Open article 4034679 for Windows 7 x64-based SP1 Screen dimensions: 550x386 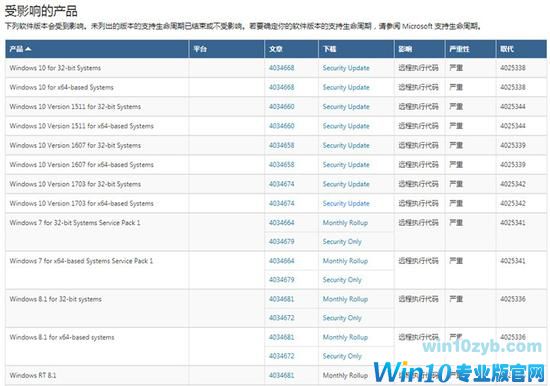click(281, 280)
